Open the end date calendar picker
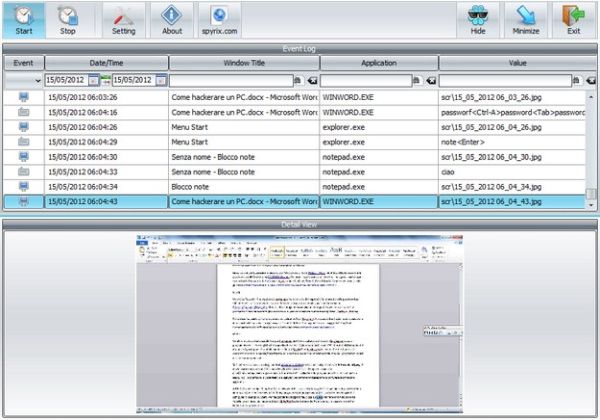This screenshot has height=420, width=600. 161,80
